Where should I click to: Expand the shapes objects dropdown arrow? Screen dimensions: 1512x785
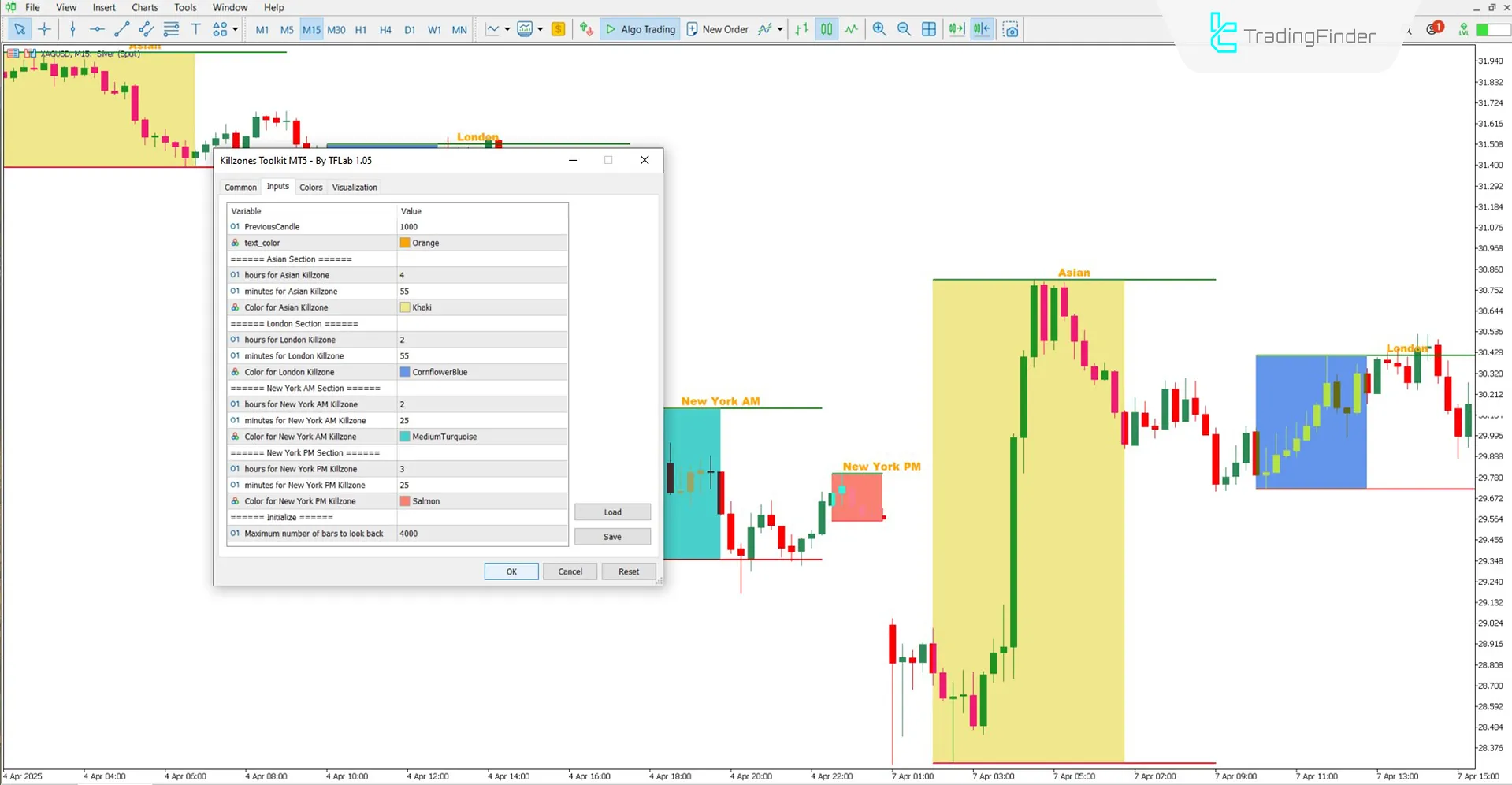click(236, 29)
